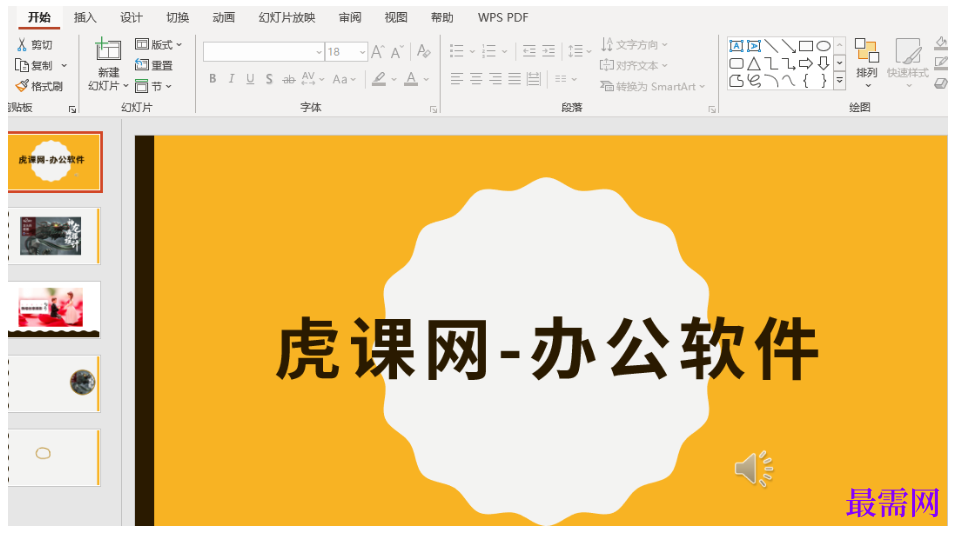
Task: Clear all formatting with the eraser A icon
Action: 423,51
